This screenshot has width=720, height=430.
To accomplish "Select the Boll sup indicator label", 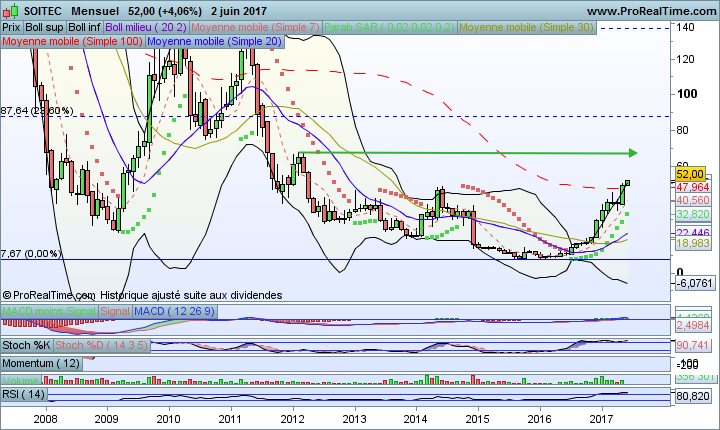I will pyautogui.click(x=44, y=28).
